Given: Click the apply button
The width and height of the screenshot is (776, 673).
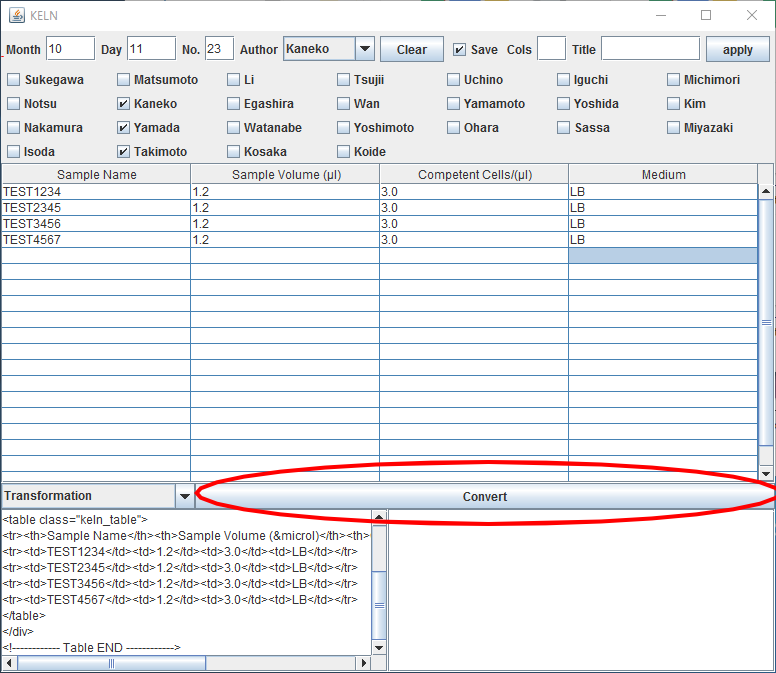Looking at the screenshot, I should click(737, 49).
